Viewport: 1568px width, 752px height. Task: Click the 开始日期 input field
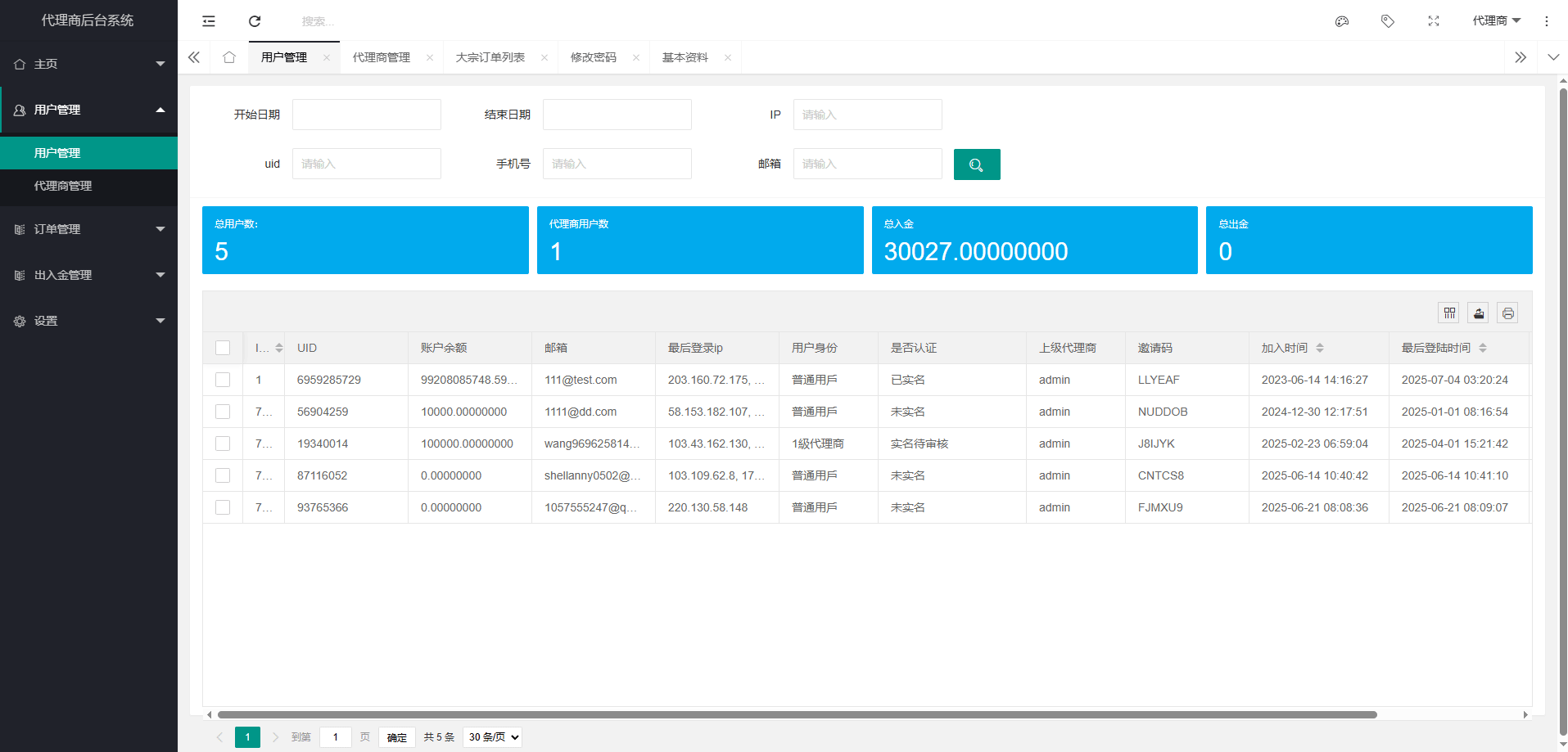coord(367,115)
